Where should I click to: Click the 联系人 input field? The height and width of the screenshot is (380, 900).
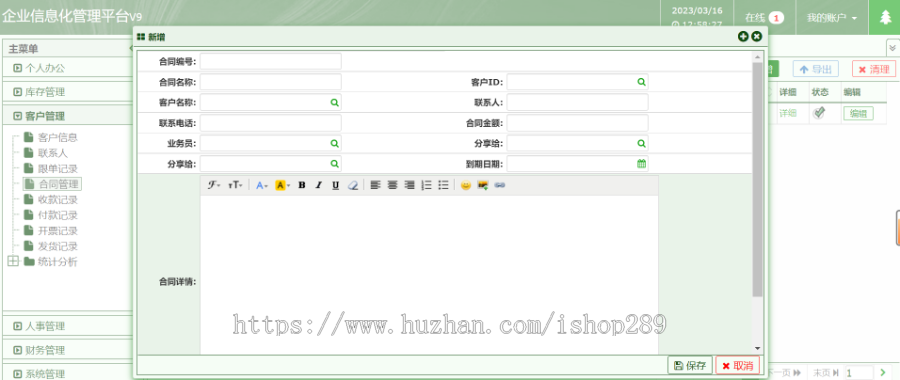[577, 103]
